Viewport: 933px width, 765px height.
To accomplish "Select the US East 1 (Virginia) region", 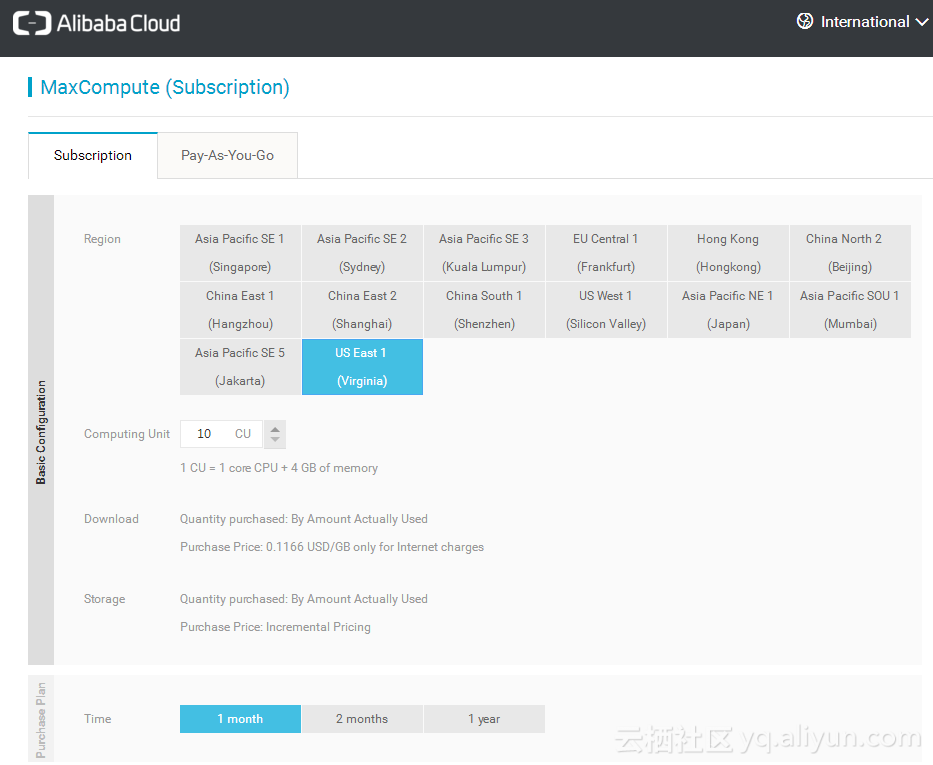I will click(362, 367).
